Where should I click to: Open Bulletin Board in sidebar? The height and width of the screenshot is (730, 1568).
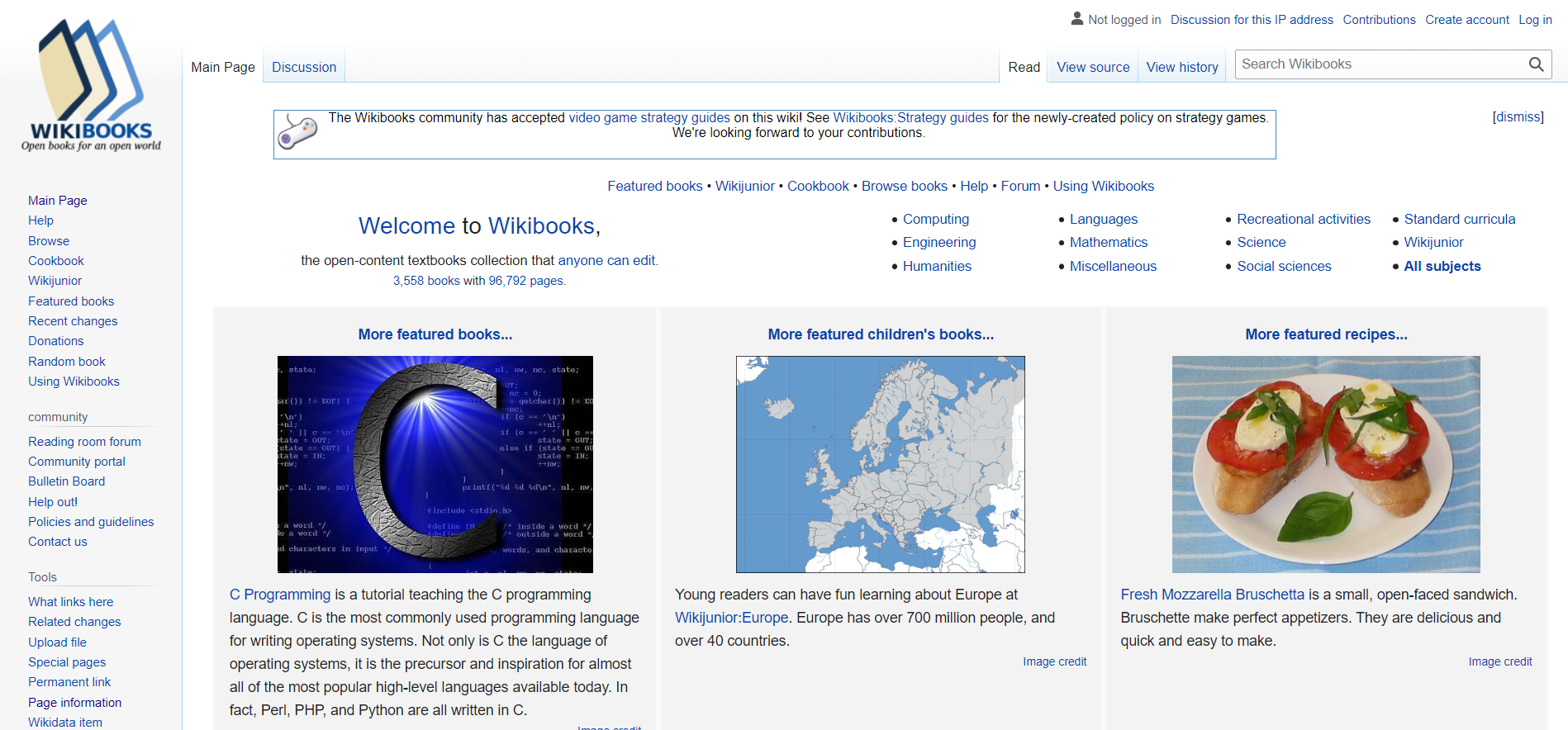tap(67, 481)
